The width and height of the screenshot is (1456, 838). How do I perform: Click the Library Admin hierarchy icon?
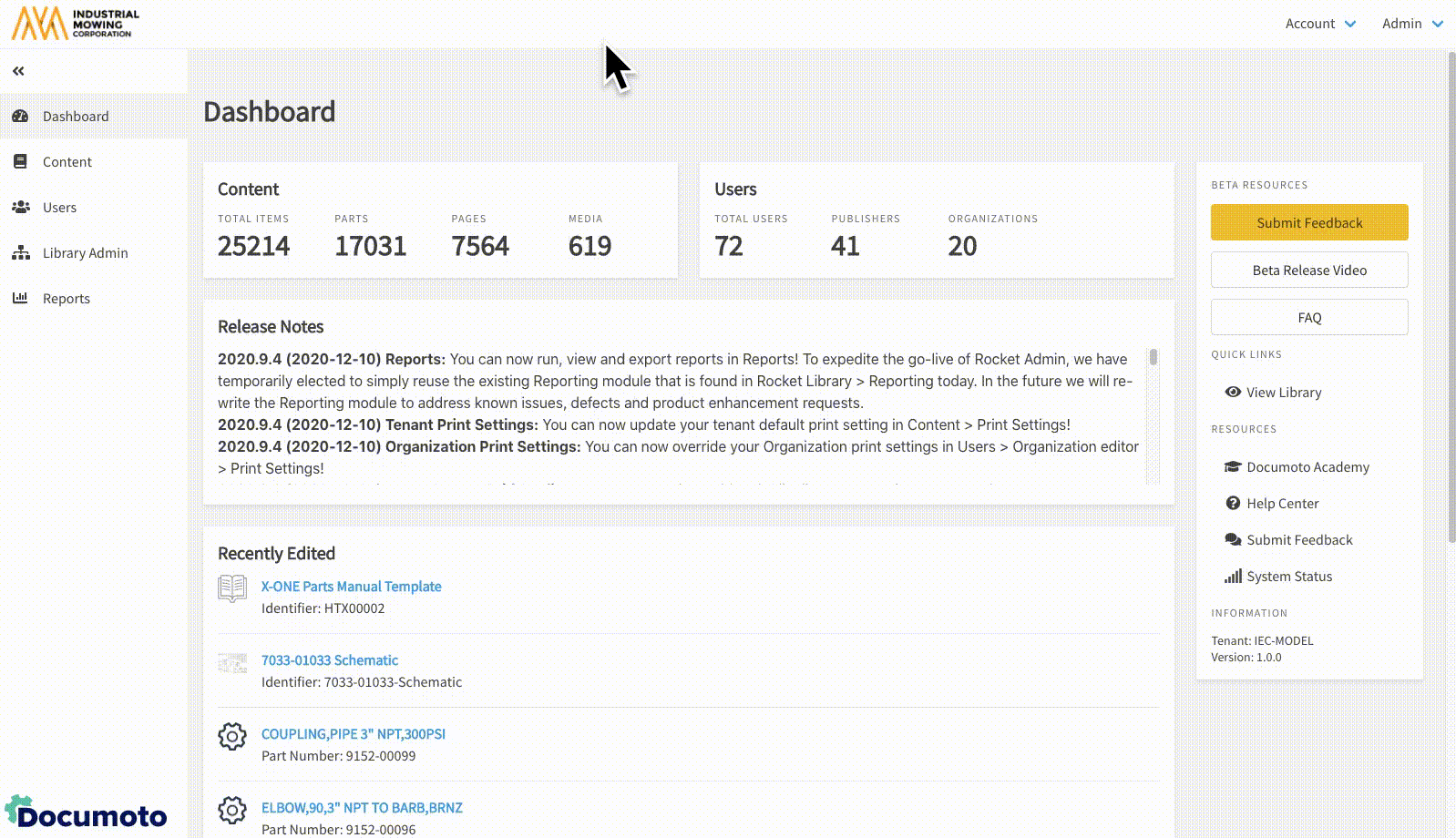20,253
